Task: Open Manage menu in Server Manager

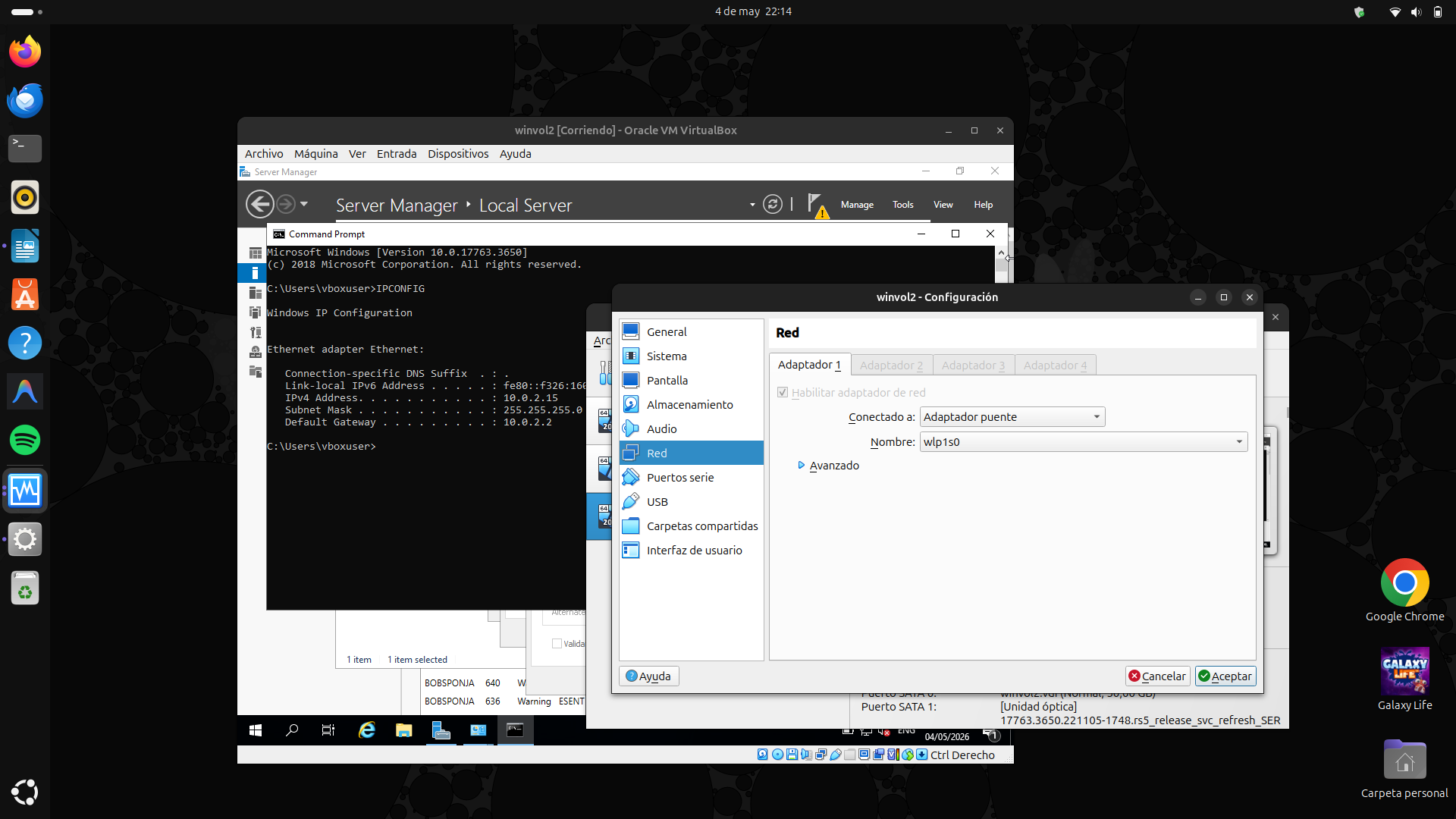Action: (x=857, y=205)
